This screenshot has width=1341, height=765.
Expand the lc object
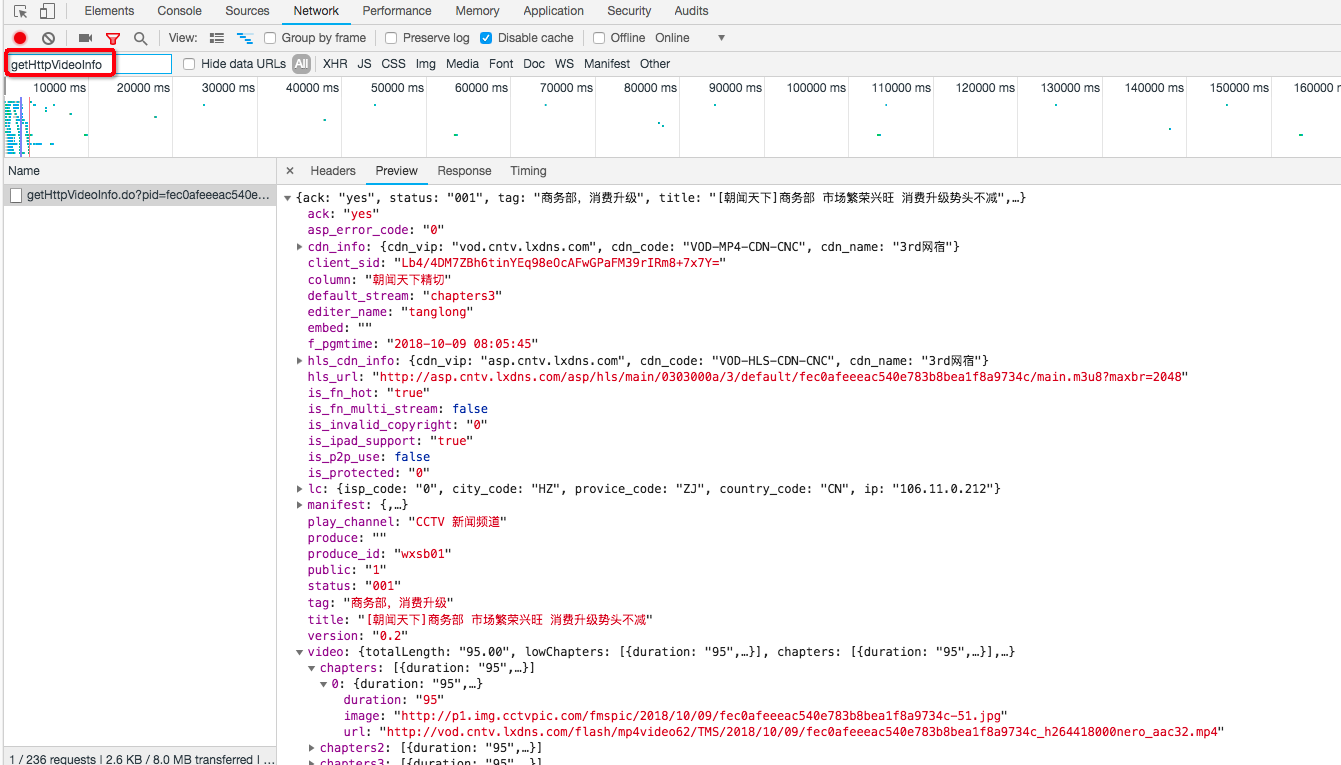pyautogui.click(x=300, y=489)
